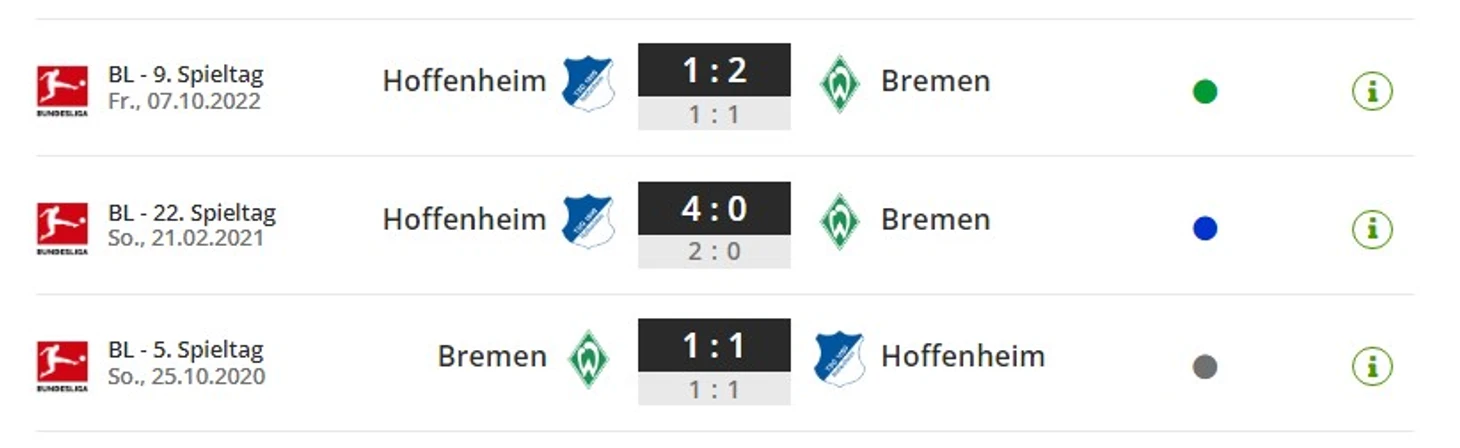Open the BL - 22. Spieltag link
This screenshot has width=1460, height=448.
(x=192, y=213)
